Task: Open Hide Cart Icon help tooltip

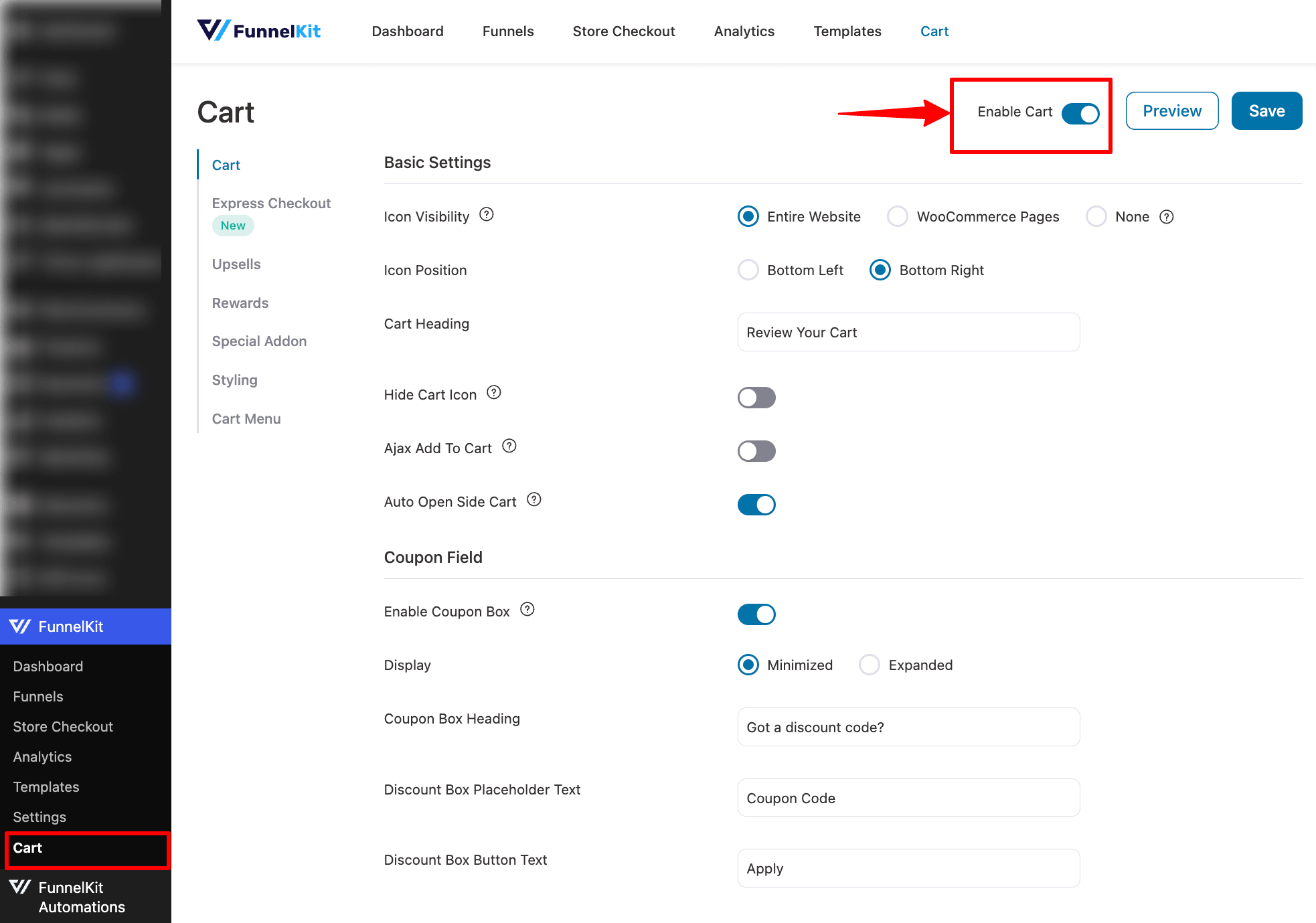Action: pyautogui.click(x=494, y=393)
